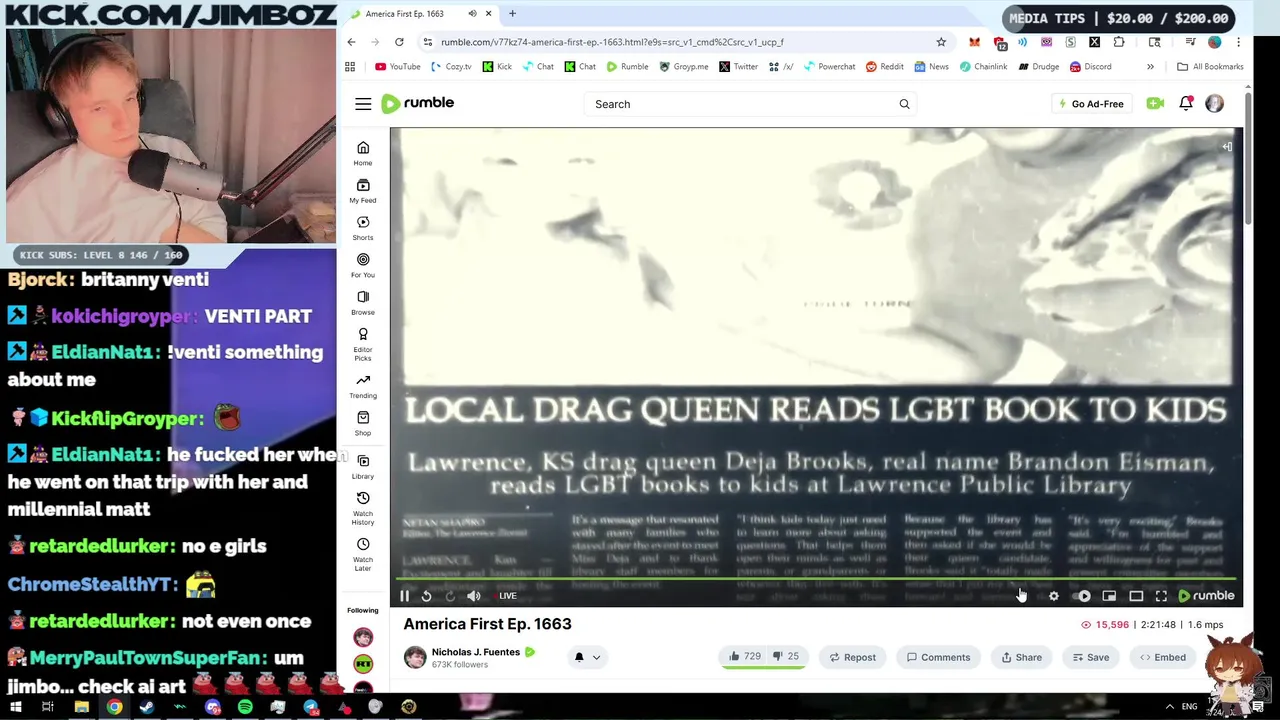Open the user profile avatar on Rumble
This screenshot has height=720, width=1280.
[x=1214, y=103]
